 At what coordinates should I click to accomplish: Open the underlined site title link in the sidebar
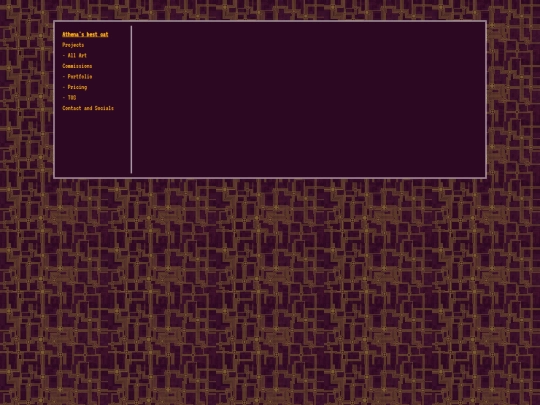[x=85, y=34]
